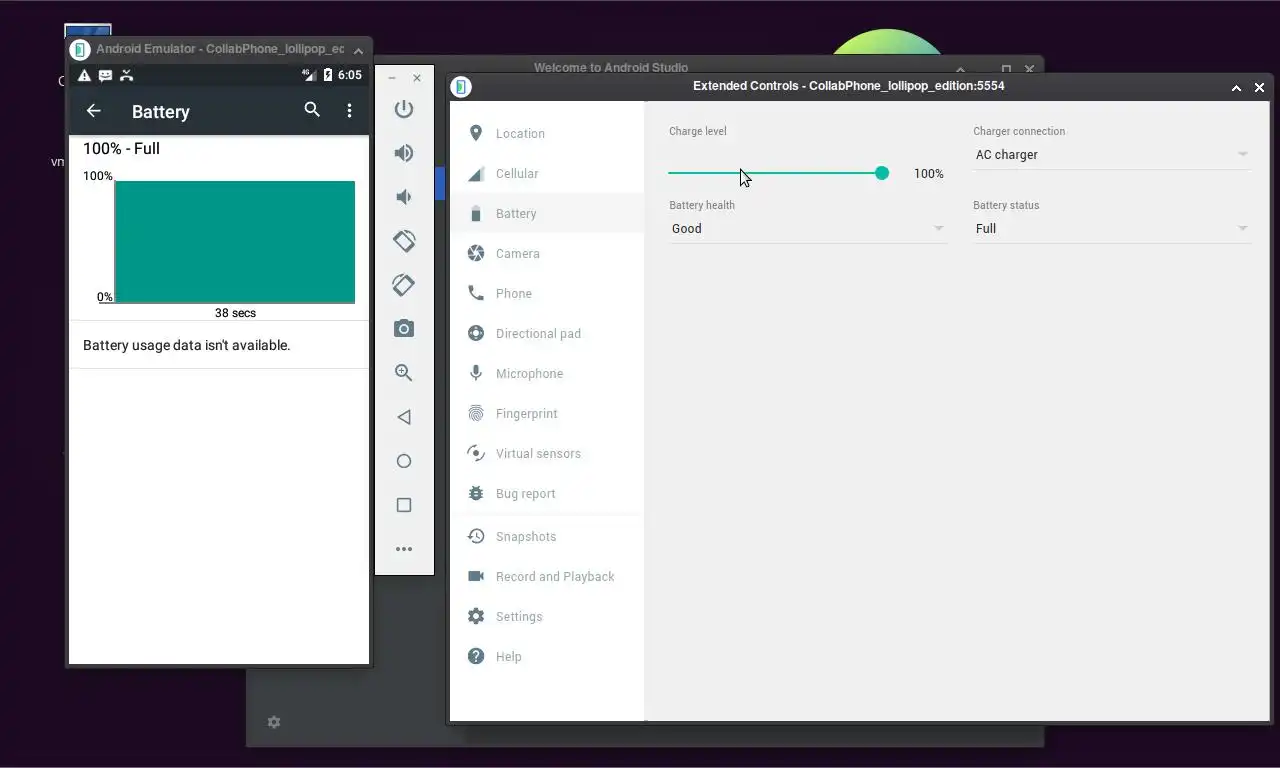The height and width of the screenshot is (768, 1280).
Task: Open the Bug report section
Action: 547,493
